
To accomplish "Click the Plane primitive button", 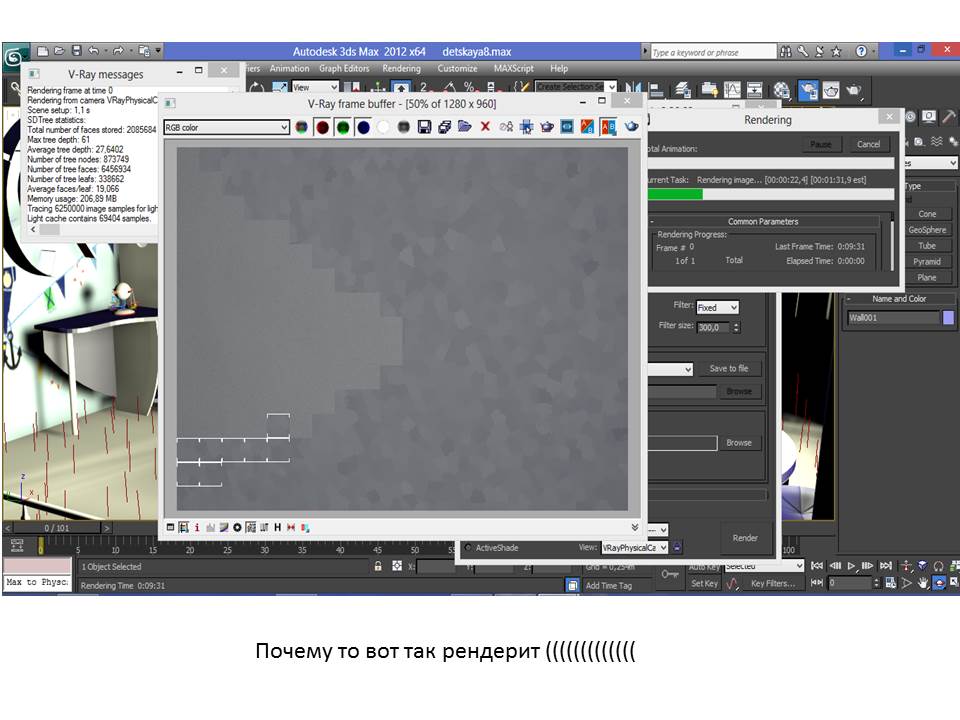I will pyautogui.click(x=927, y=277).
